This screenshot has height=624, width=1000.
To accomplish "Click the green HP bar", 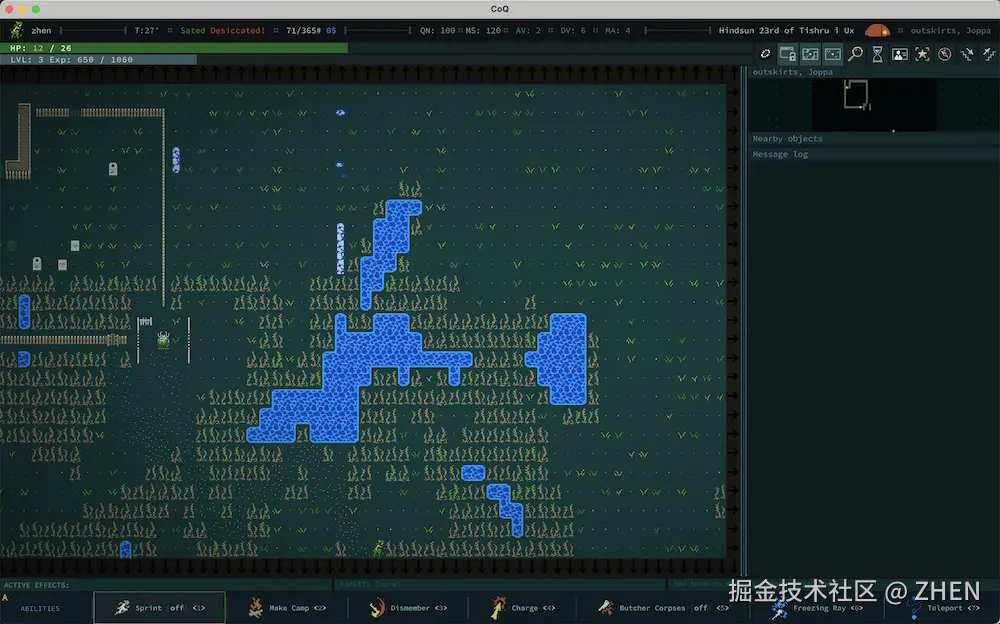I will (x=173, y=48).
